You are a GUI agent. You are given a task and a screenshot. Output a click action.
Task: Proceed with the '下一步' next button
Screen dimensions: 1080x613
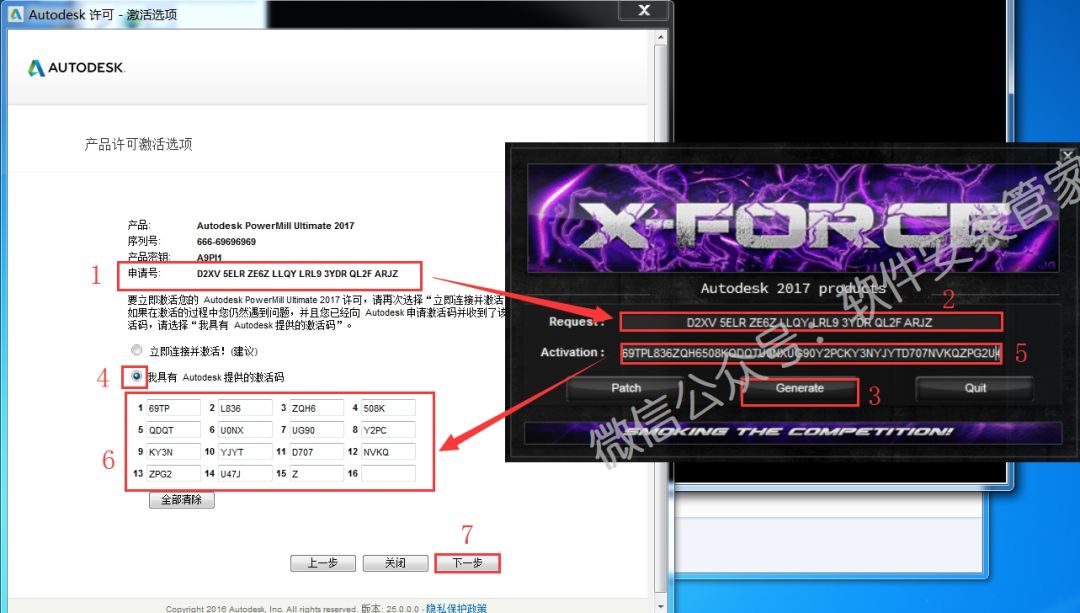467,563
